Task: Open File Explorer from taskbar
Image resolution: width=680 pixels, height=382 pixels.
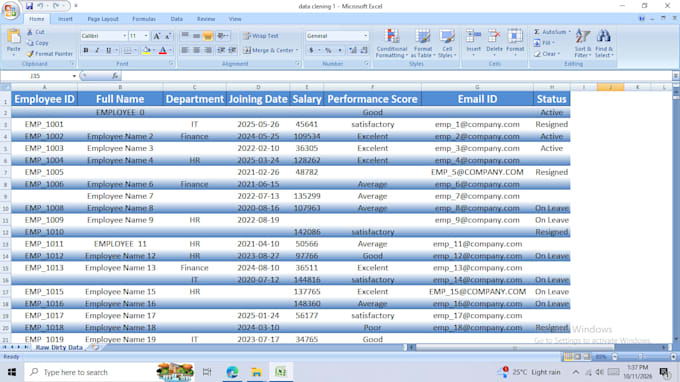Action: click(x=256, y=372)
